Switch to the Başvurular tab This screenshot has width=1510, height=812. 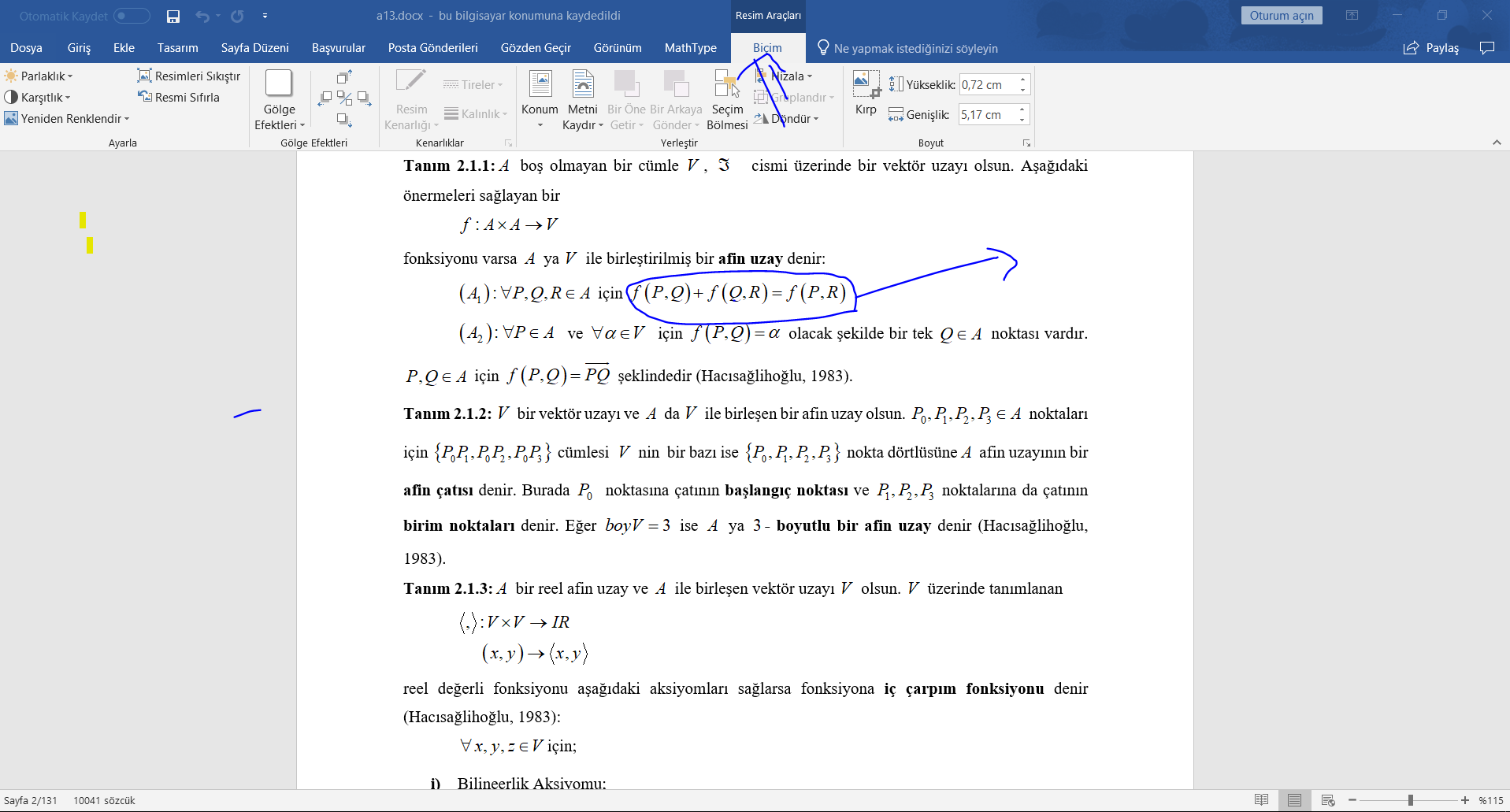(x=339, y=48)
